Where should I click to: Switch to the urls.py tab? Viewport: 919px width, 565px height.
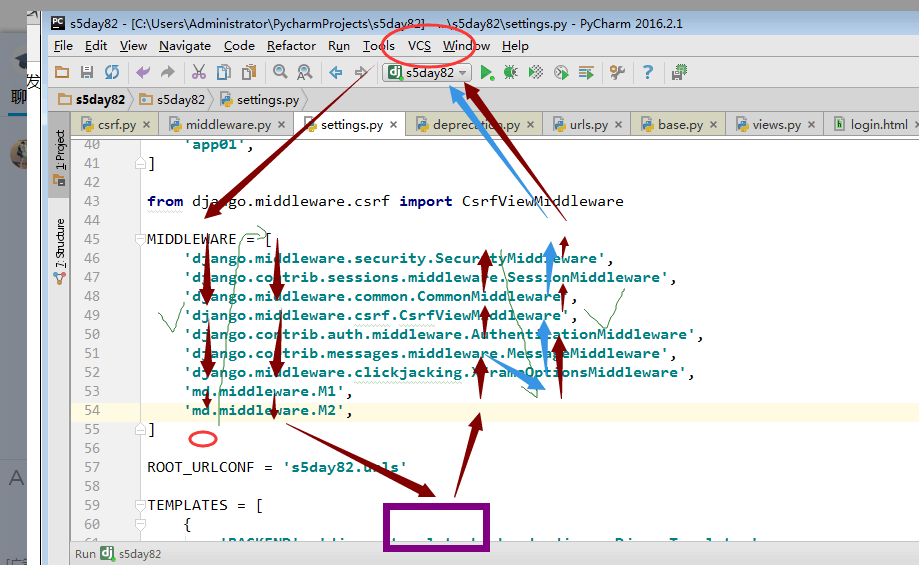coord(589,125)
